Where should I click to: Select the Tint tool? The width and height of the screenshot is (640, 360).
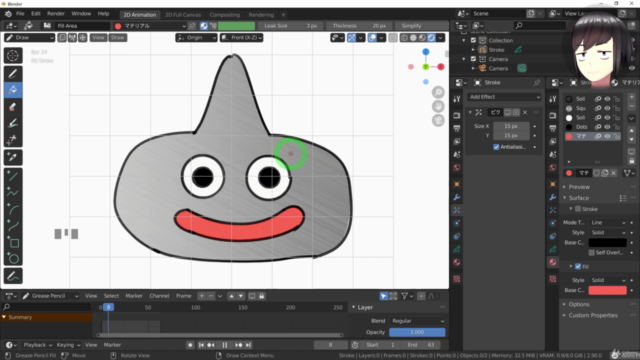tap(13, 123)
